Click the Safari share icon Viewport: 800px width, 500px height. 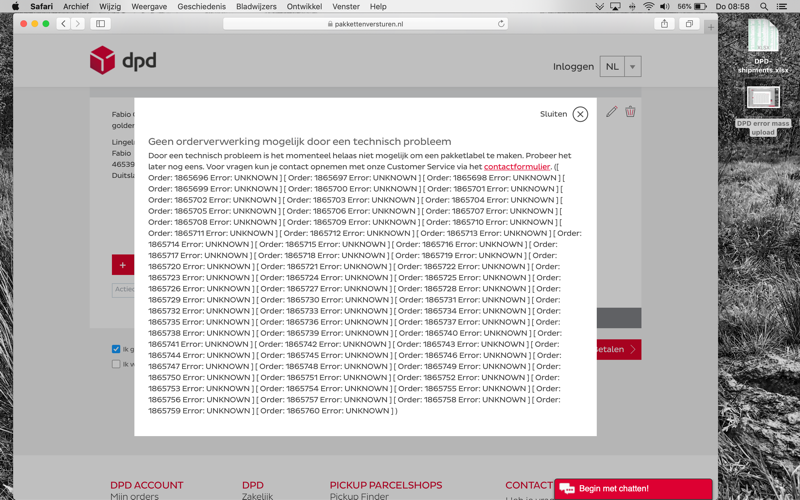(x=664, y=23)
